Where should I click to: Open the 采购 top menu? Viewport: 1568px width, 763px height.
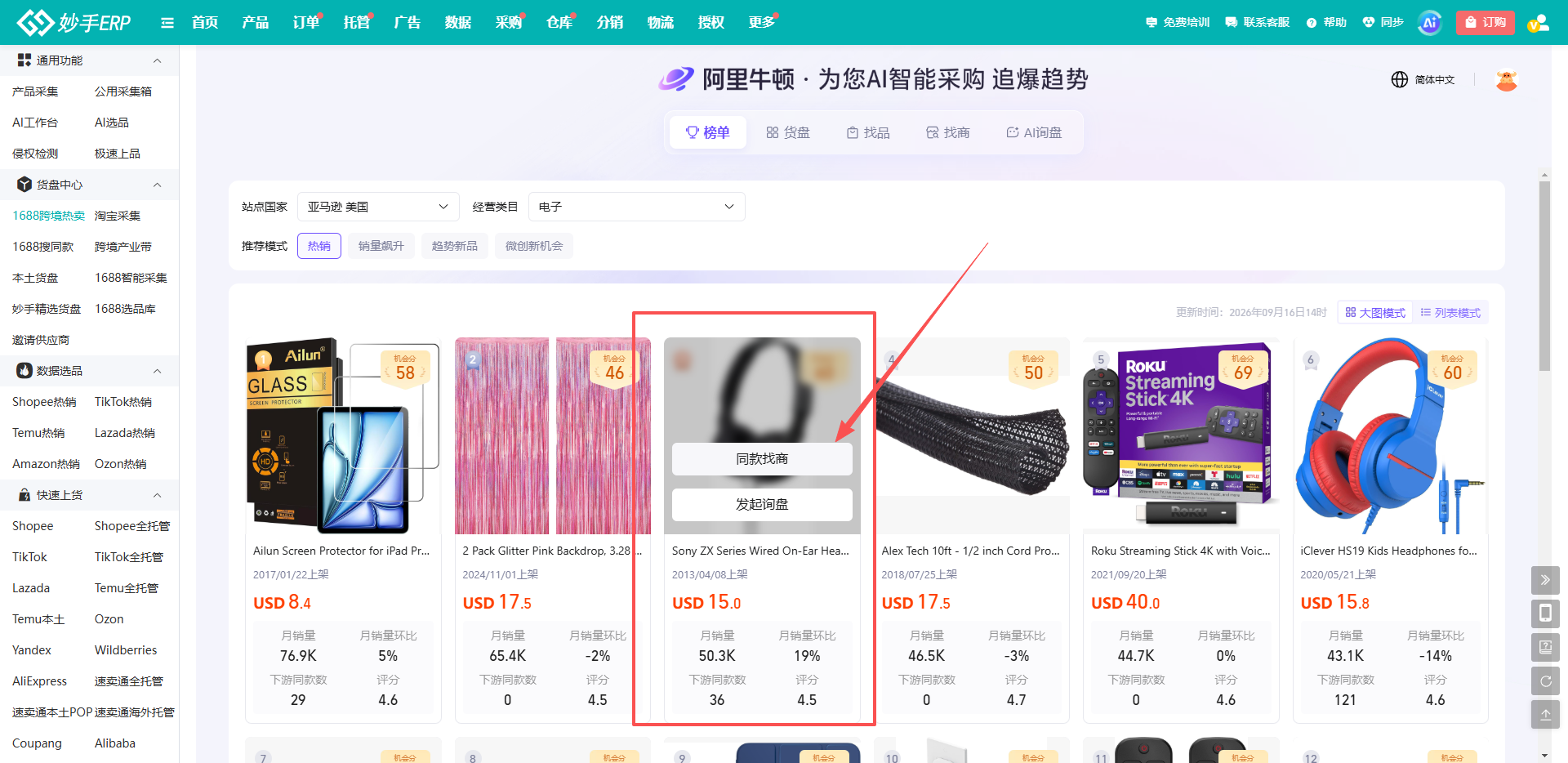[509, 22]
